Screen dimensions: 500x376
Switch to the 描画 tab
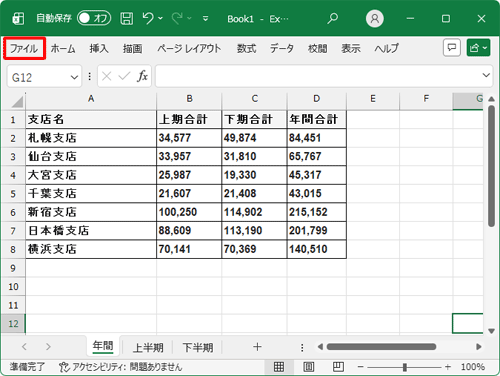[x=132, y=49]
